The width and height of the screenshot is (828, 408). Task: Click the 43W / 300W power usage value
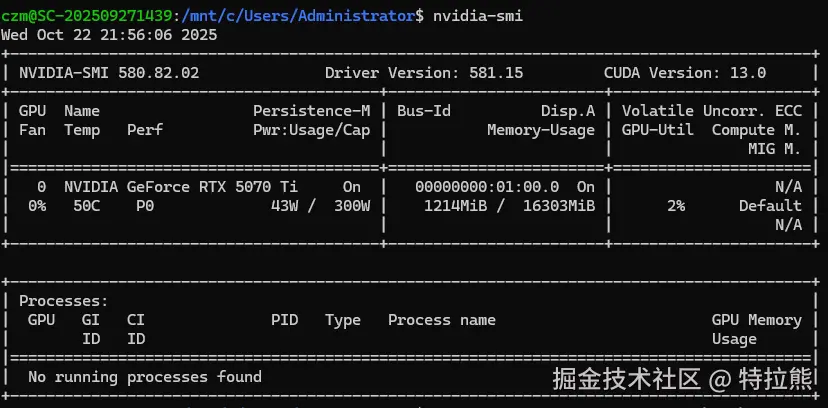coord(320,206)
